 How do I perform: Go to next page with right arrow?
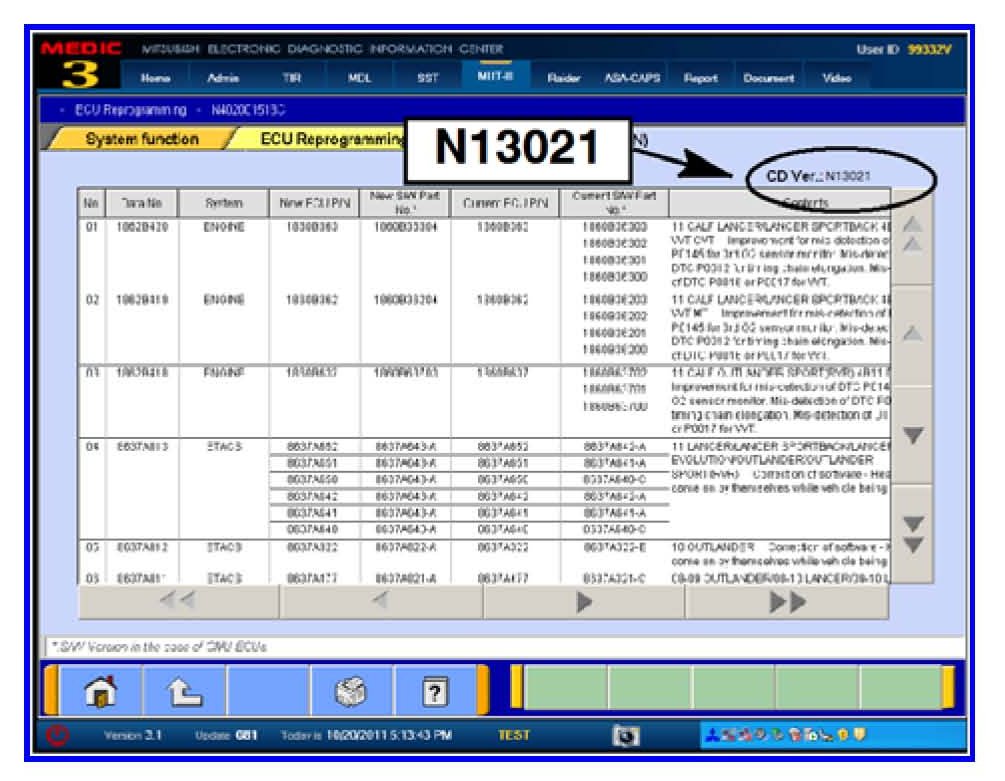(584, 602)
